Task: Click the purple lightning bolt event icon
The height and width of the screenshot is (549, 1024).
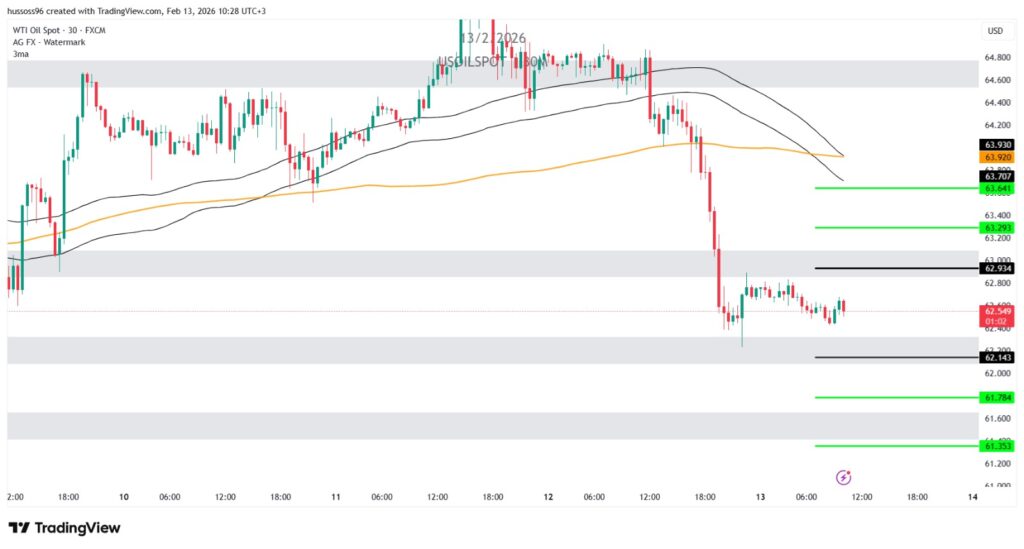Action: 843,477
